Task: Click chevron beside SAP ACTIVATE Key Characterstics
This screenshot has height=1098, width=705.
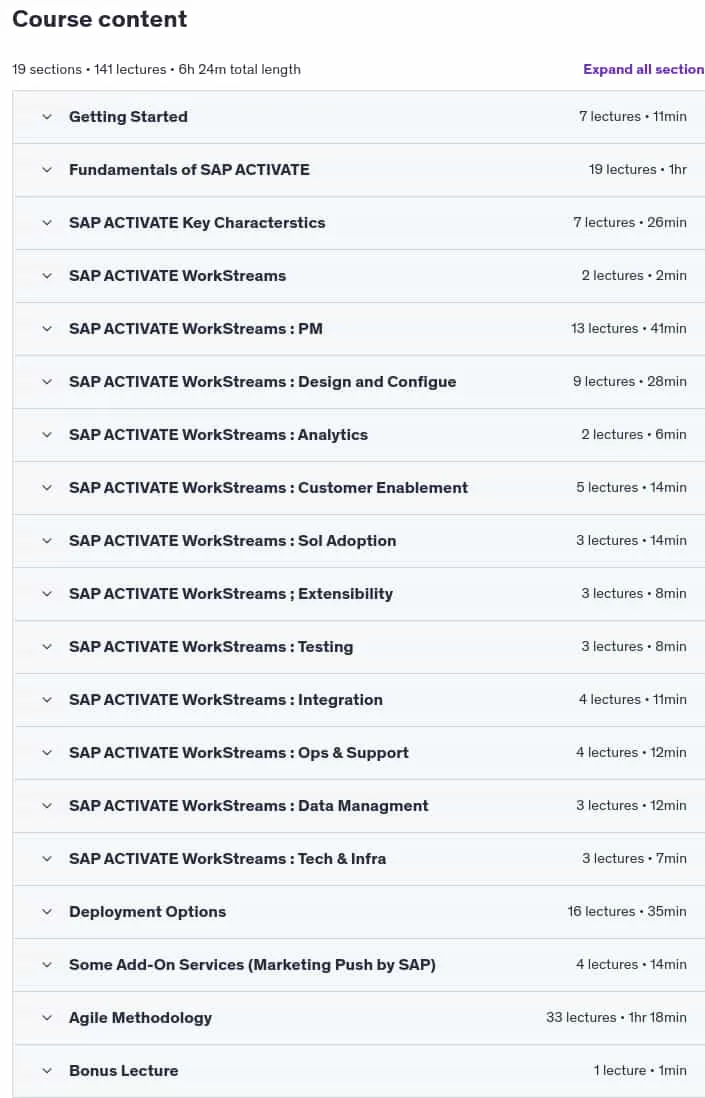Action: click(x=47, y=223)
